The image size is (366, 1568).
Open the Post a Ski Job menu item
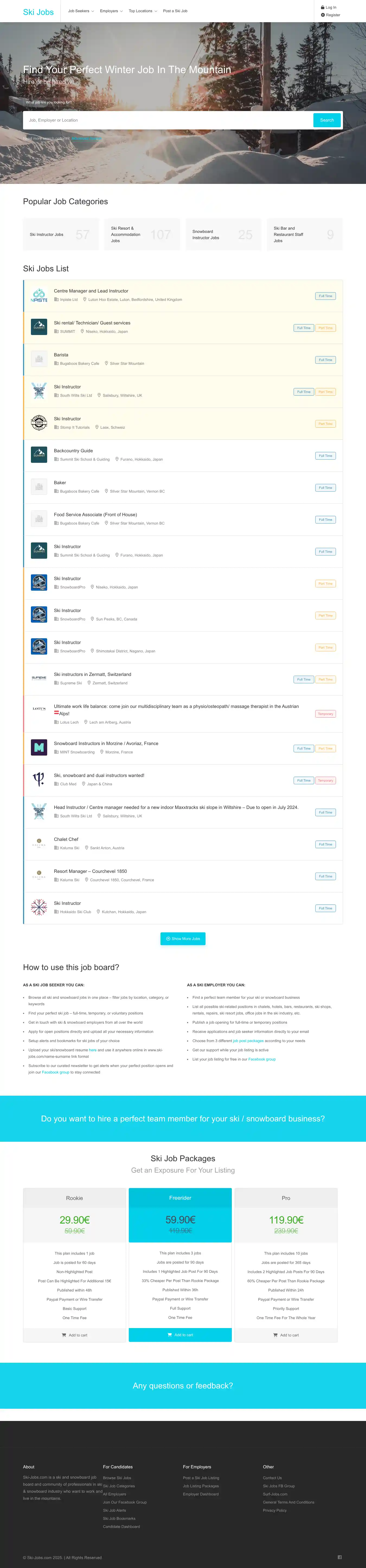point(175,11)
